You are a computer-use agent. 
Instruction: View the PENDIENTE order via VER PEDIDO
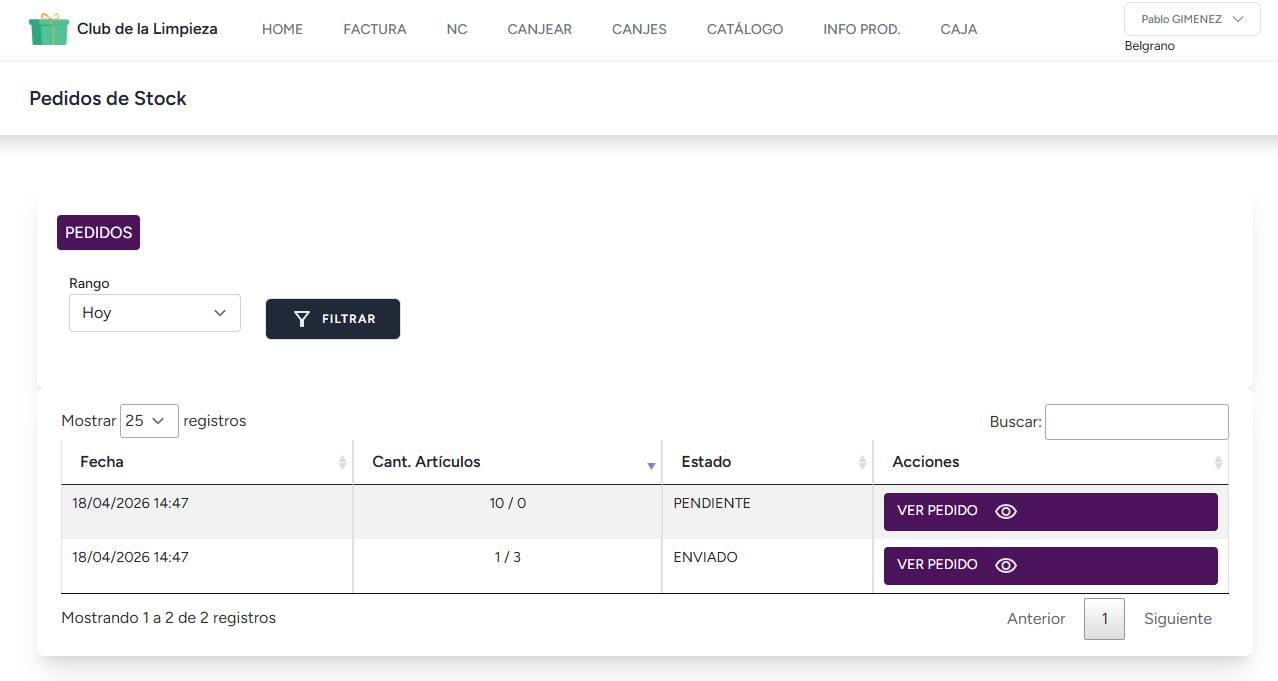(x=1050, y=512)
